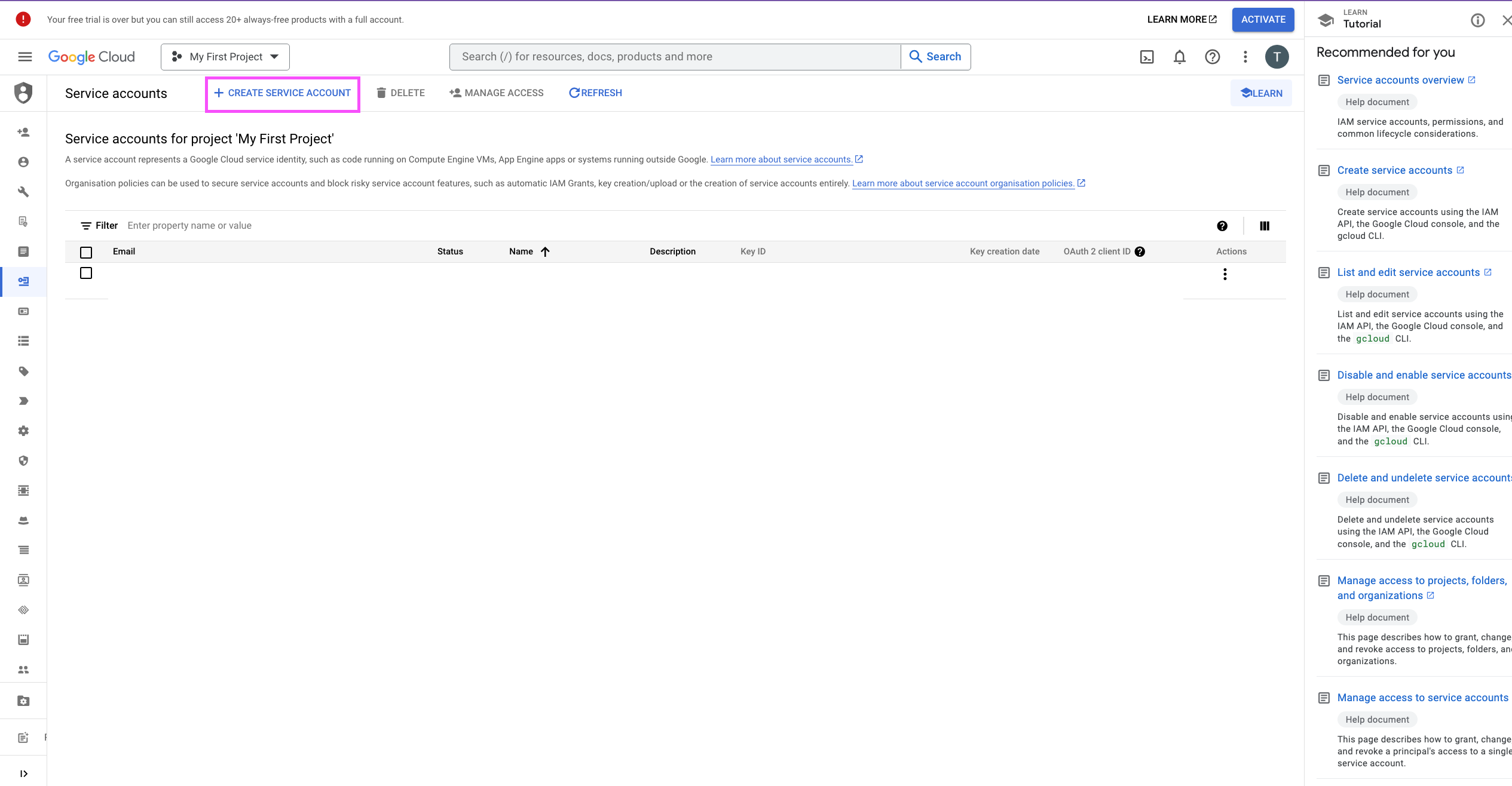Open the notifications bell

[1179, 57]
